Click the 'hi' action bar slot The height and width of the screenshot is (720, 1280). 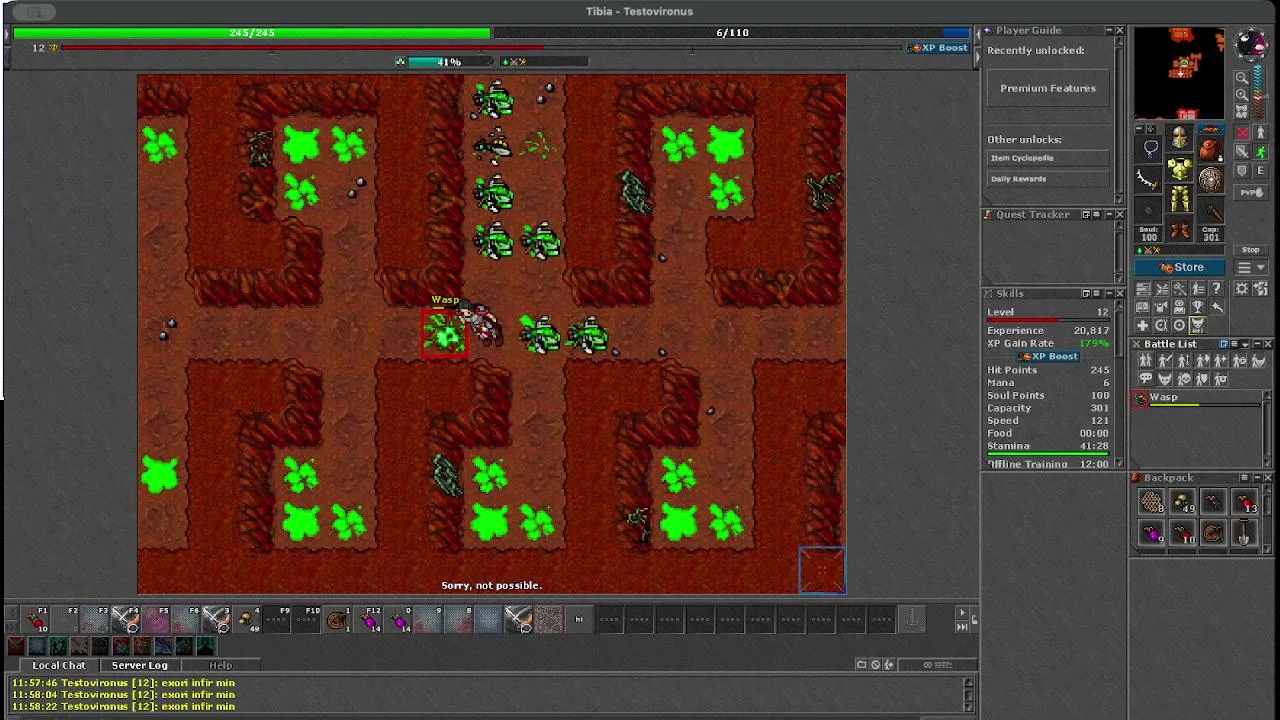point(579,619)
